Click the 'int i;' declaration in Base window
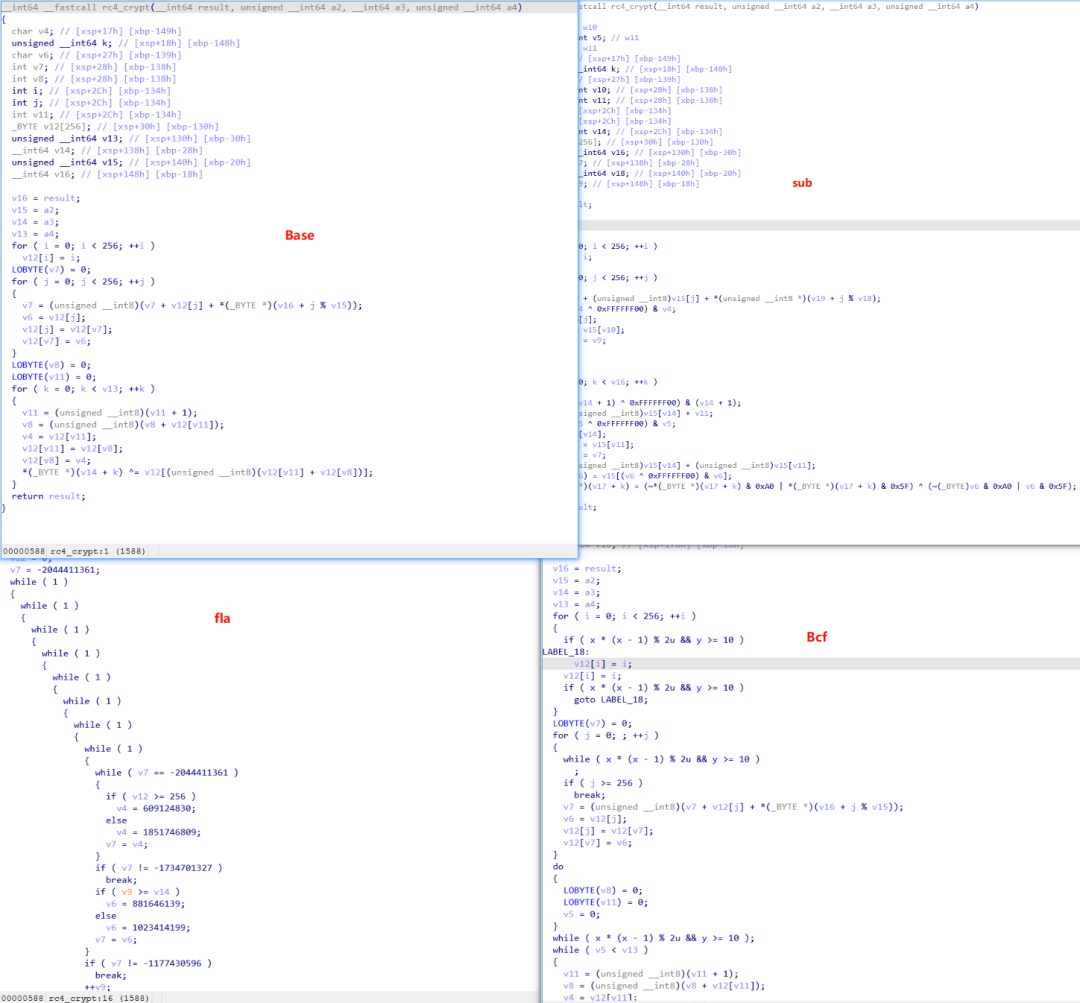This screenshot has height=1003, width=1080. (x=27, y=91)
